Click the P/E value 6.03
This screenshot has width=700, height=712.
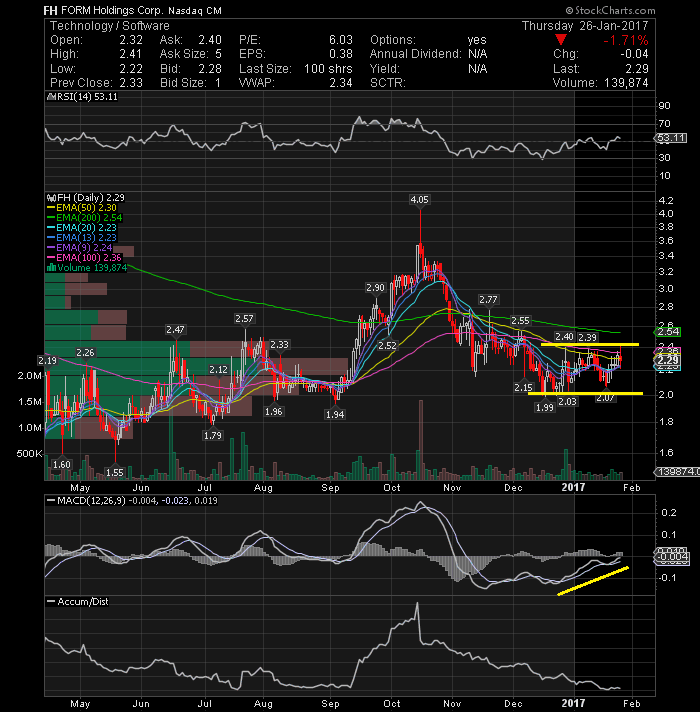coord(340,40)
